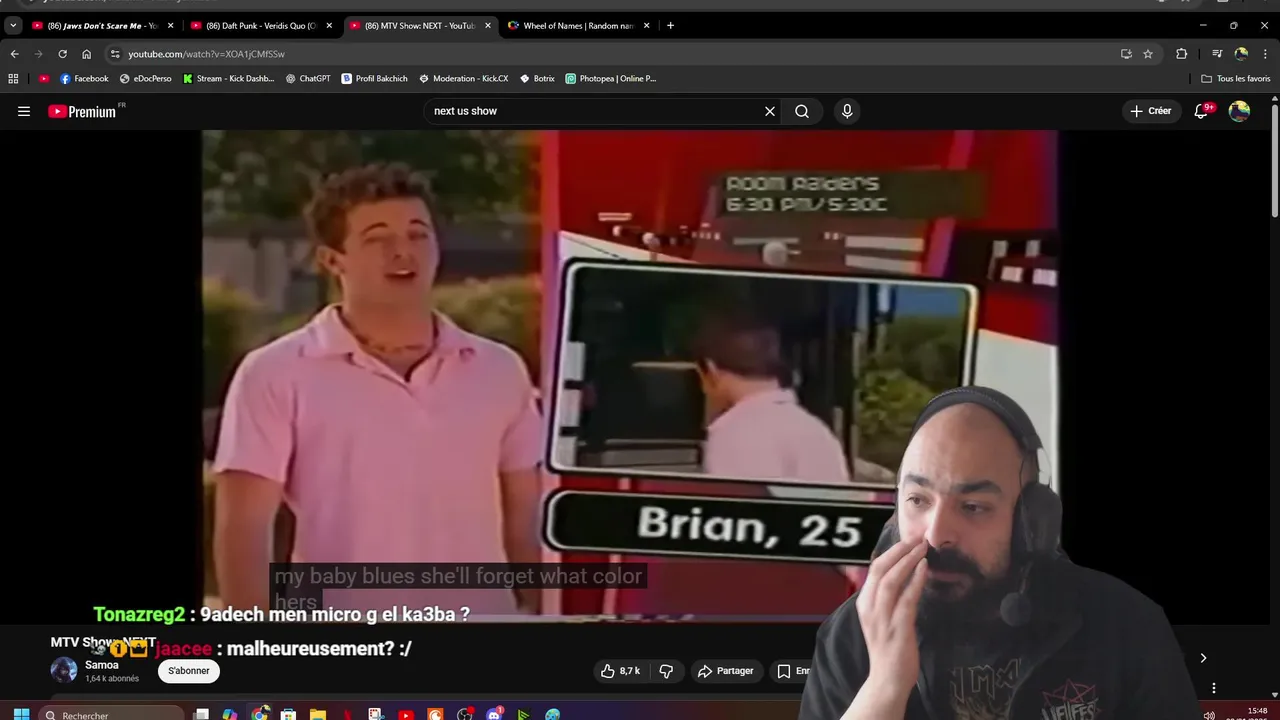
Task: Open Task View on the taskbar
Action: click(x=201, y=715)
